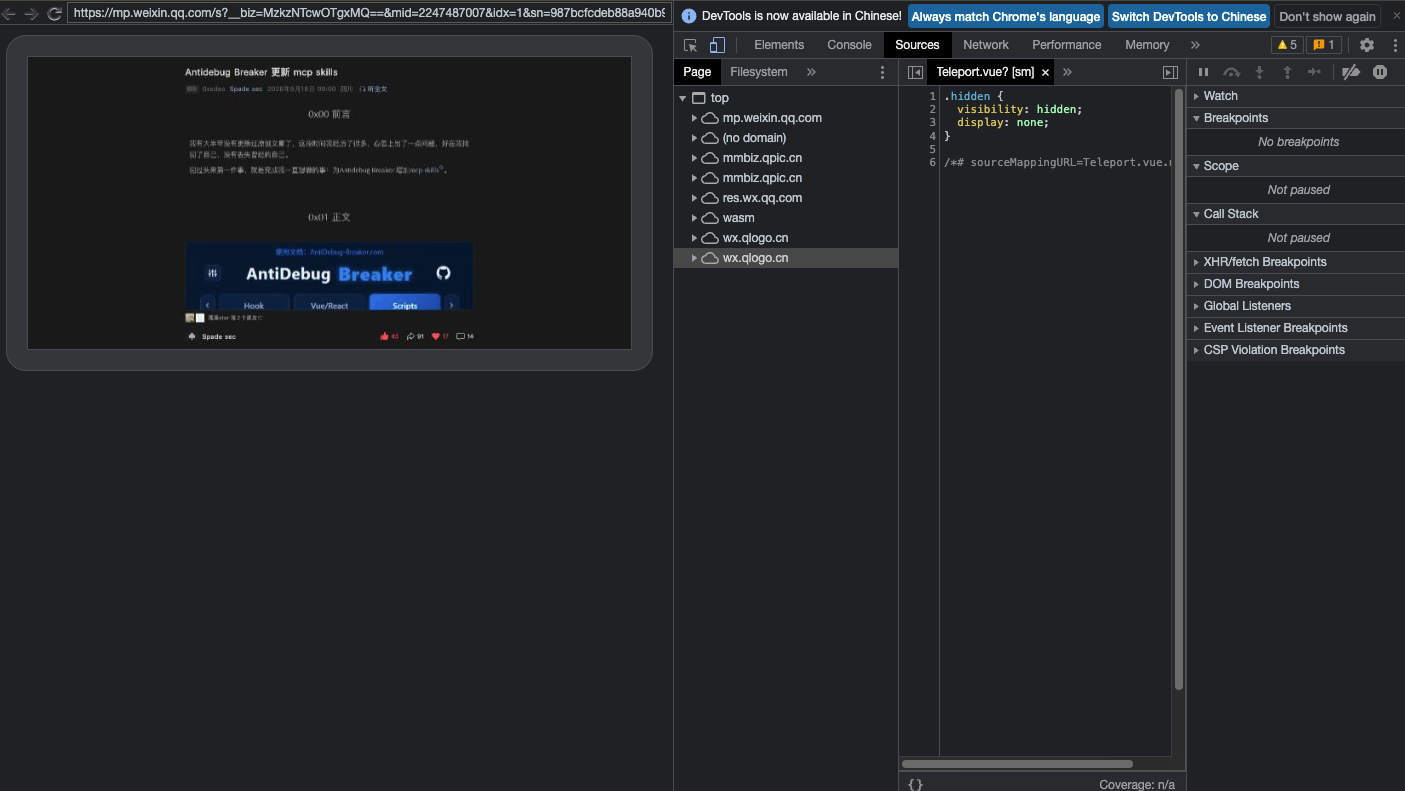Switch to the Network panel tab
This screenshot has width=1405, height=791.
pyautogui.click(x=986, y=45)
